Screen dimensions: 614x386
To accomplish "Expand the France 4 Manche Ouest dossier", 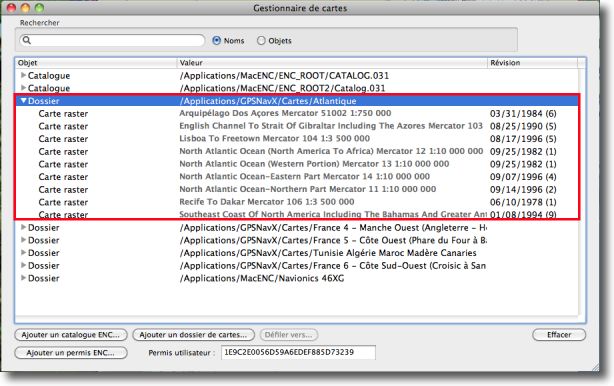I will [x=23, y=227].
